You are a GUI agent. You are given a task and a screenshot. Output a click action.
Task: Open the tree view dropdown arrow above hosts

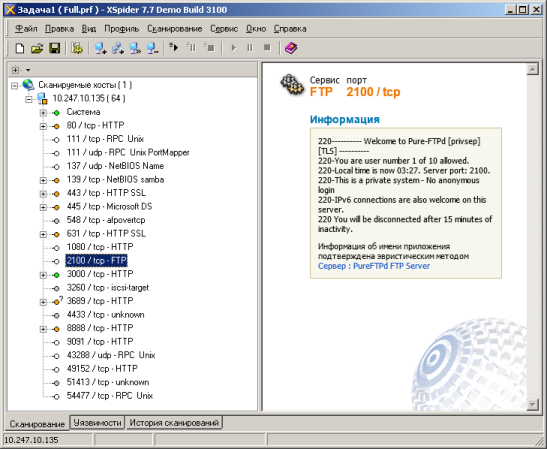28,70
